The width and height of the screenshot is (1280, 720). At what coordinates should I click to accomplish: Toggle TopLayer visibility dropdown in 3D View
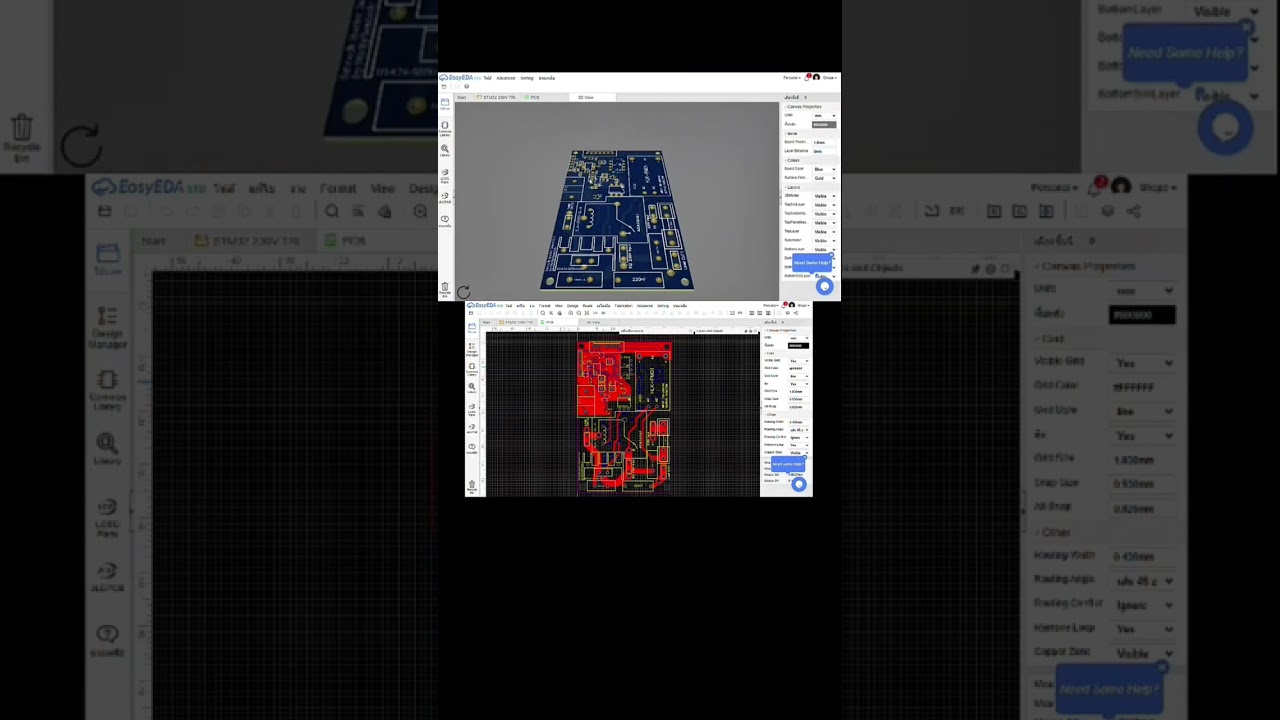824,232
